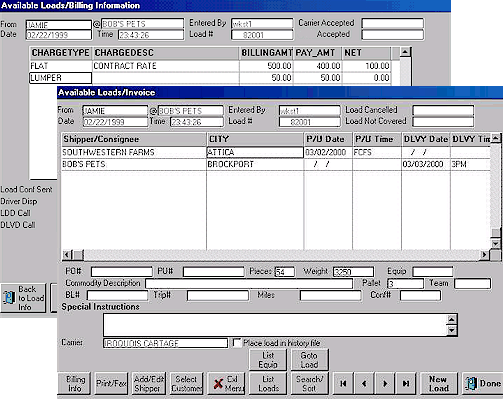This screenshot has height=399, width=503.
Task: Click the Team input field
Action: (x=473, y=283)
